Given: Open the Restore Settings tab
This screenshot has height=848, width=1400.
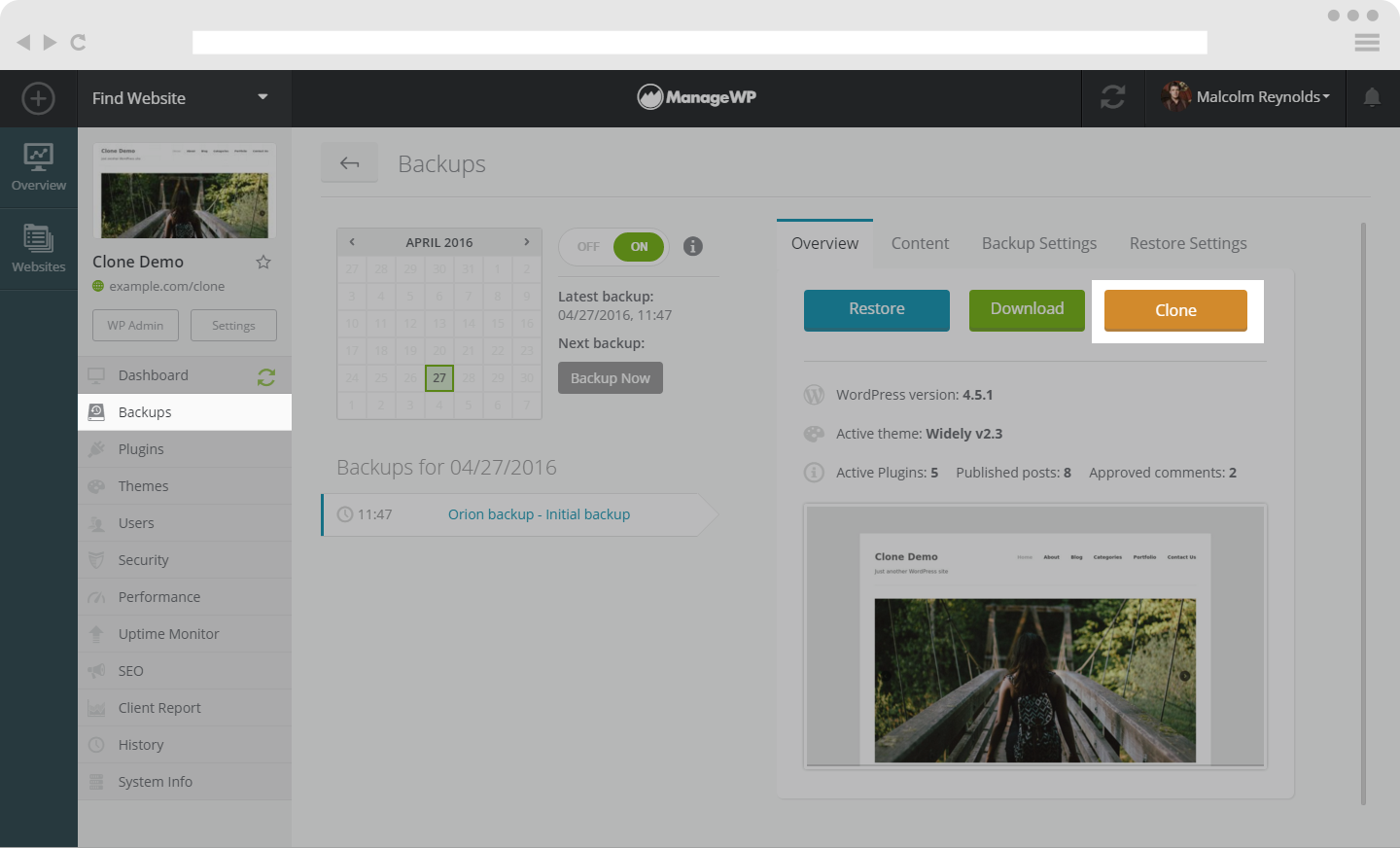Looking at the screenshot, I should click(1188, 244).
